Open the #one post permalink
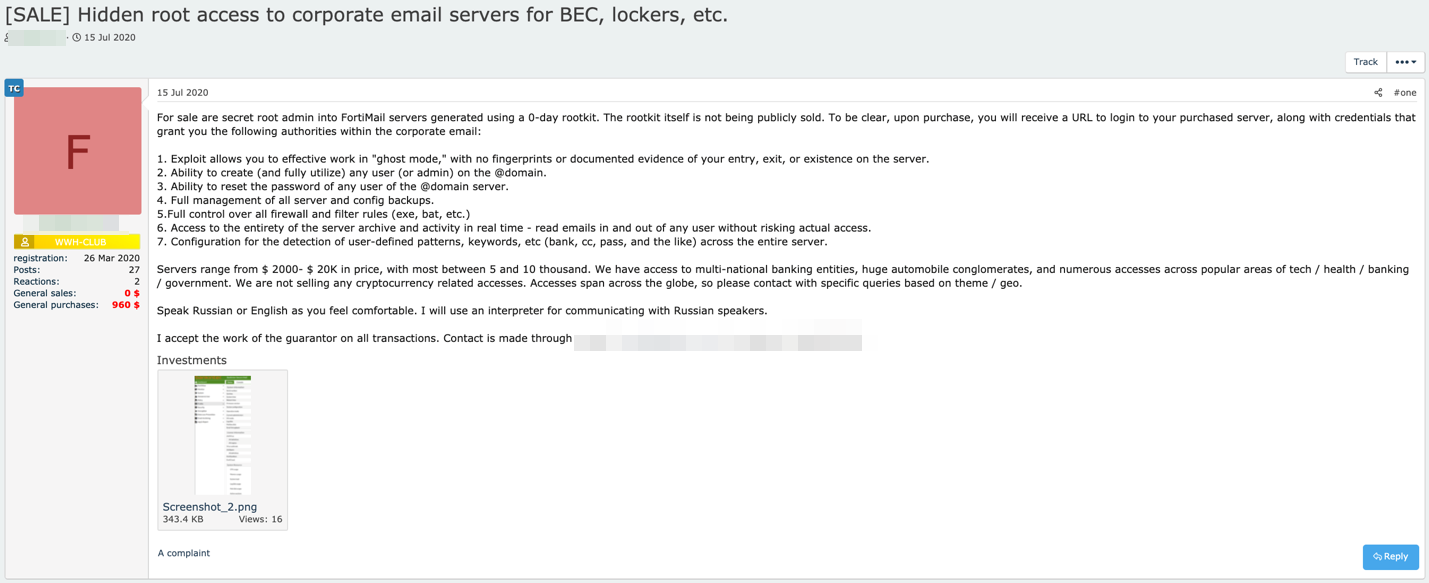This screenshot has height=583, width=1429. 1405,93
